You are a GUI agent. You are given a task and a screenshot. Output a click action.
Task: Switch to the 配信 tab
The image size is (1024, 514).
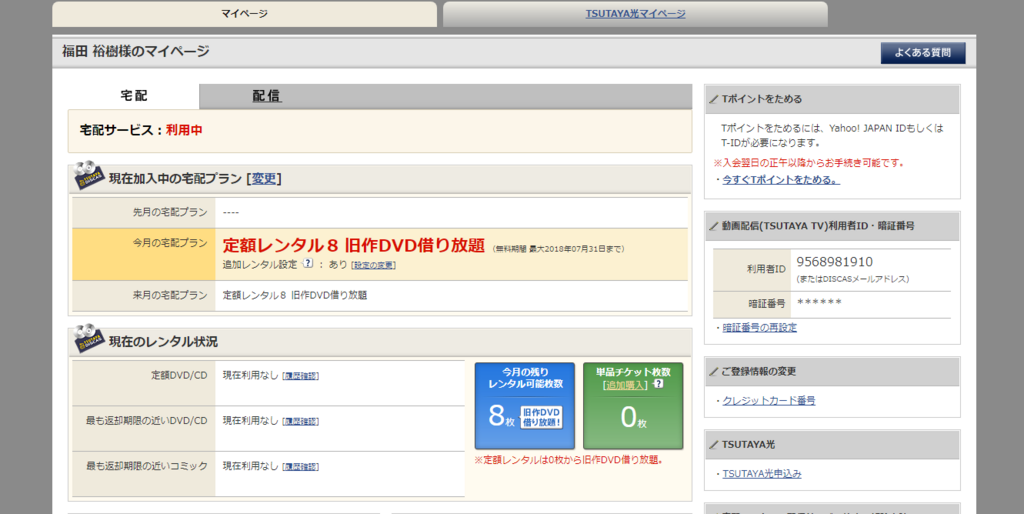pyautogui.click(x=266, y=96)
